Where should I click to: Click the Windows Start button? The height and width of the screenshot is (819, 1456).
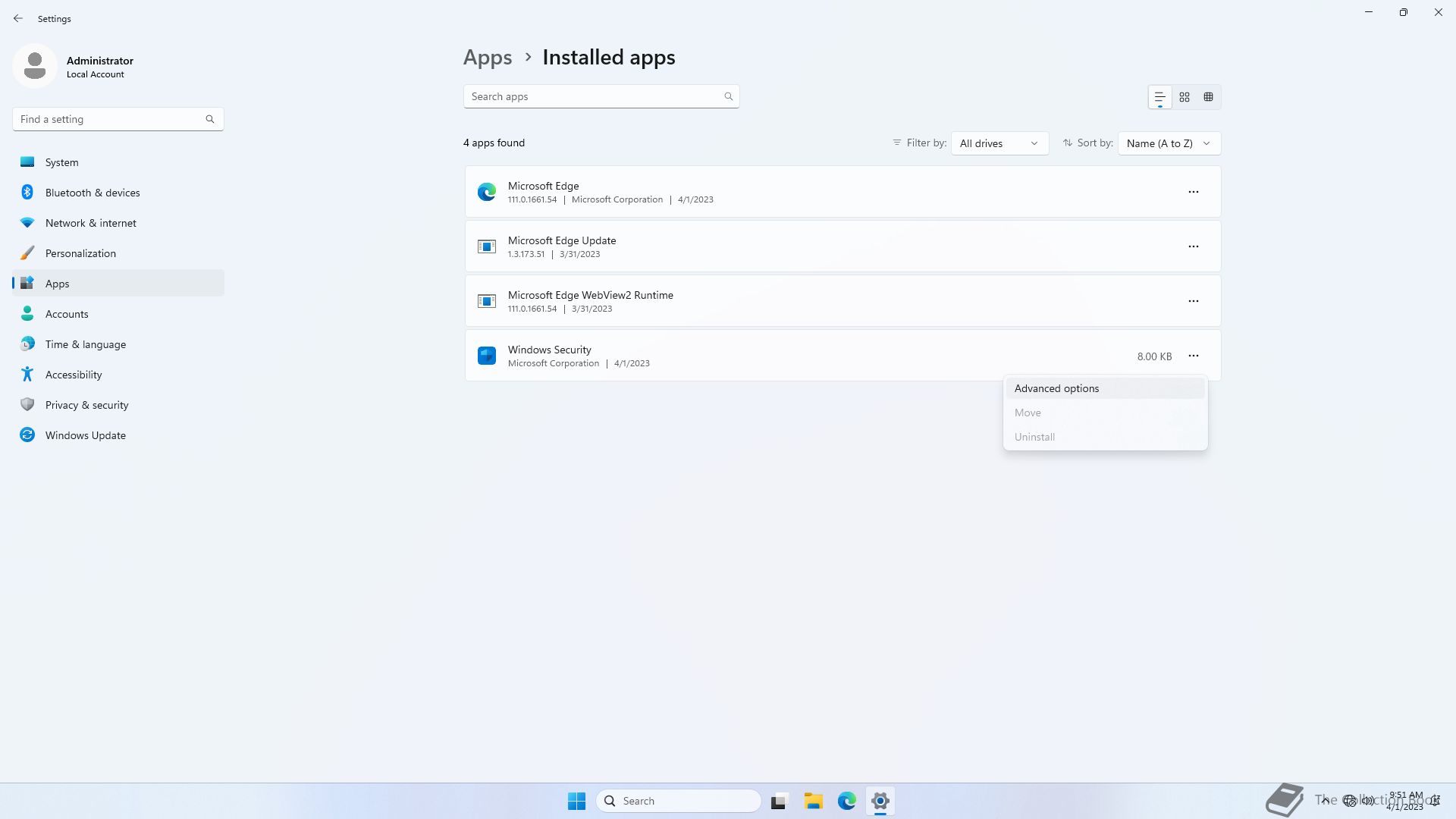tap(576, 801)
